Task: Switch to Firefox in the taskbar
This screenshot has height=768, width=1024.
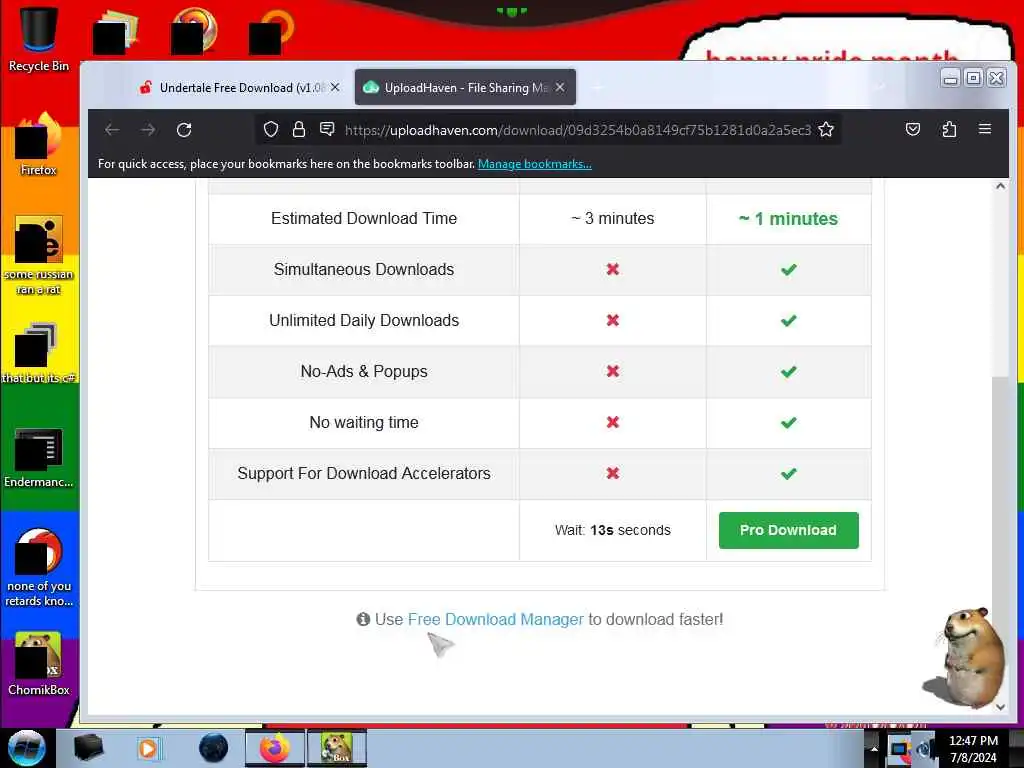Action: coord(275,748)
